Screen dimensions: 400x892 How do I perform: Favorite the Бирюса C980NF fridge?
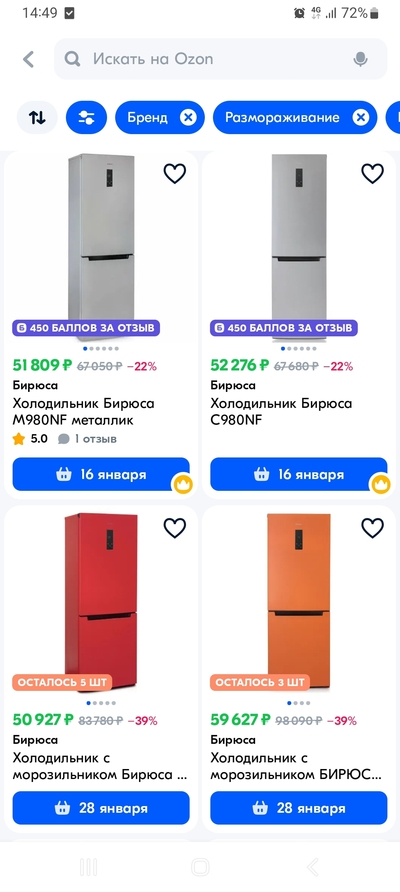(373, 174)
